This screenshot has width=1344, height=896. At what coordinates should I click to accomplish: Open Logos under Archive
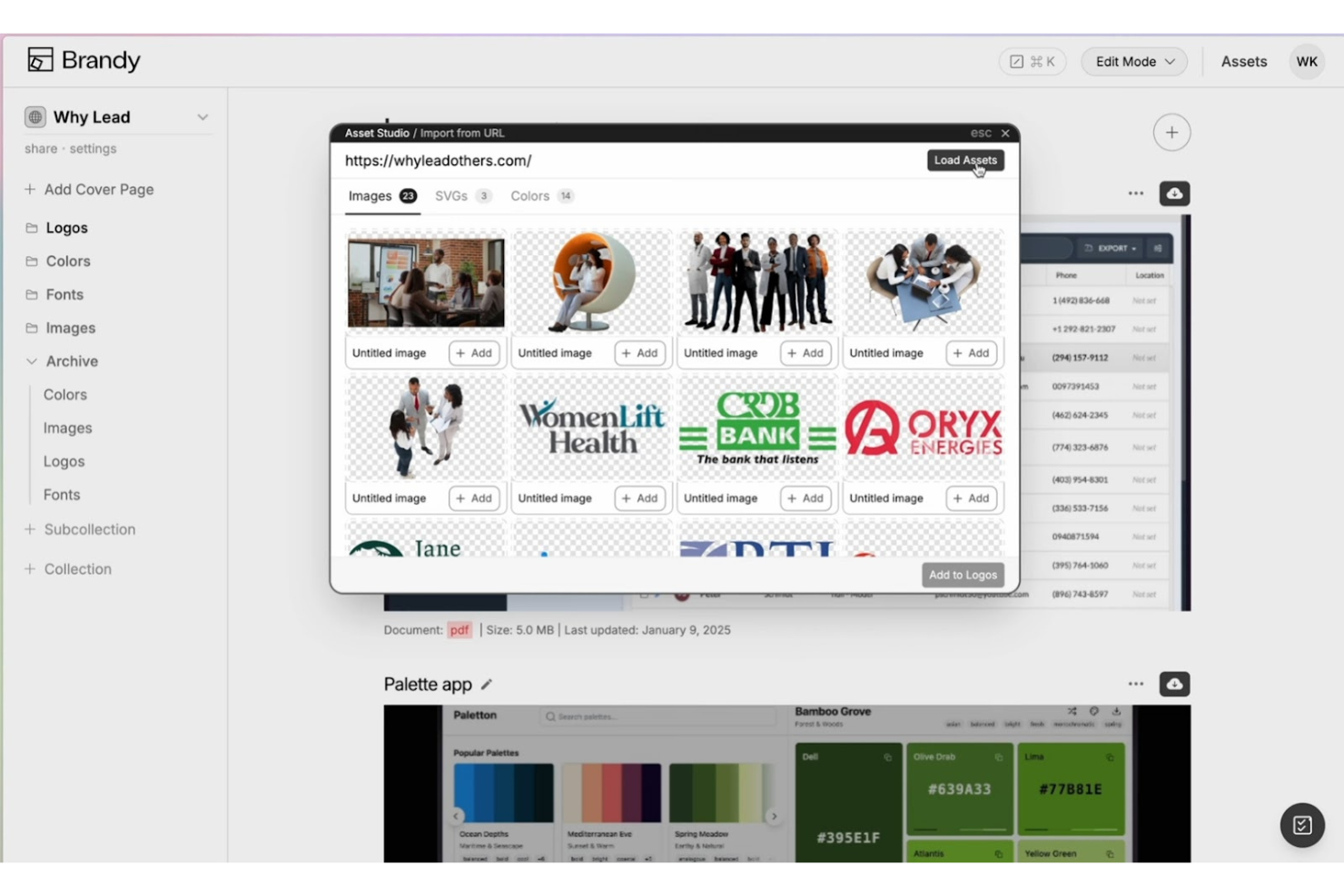pos(64,462)
